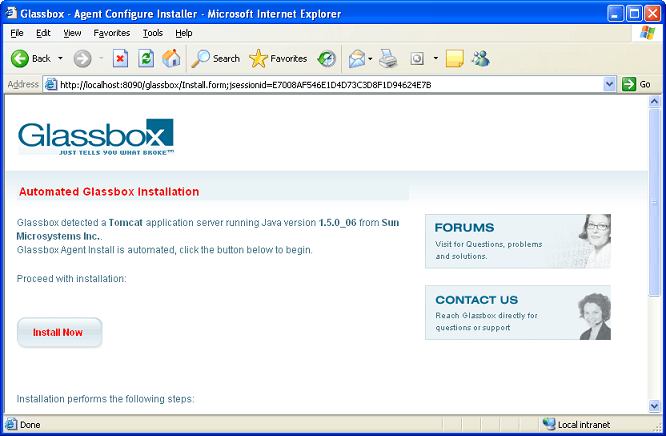This screenshot has width=666, height=436.
Task: Click the Edit page toolbar icon
Action: point(417,59)
